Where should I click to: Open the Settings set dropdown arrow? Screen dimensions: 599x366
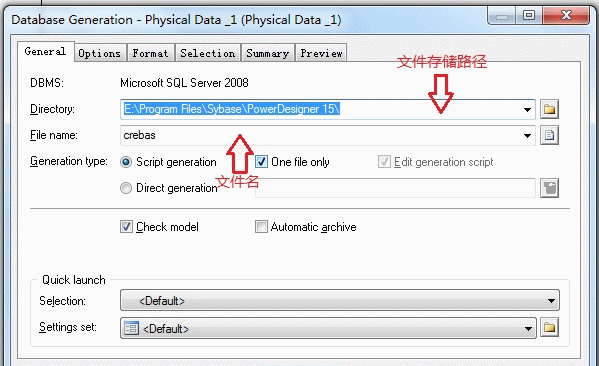pos(528,329)
